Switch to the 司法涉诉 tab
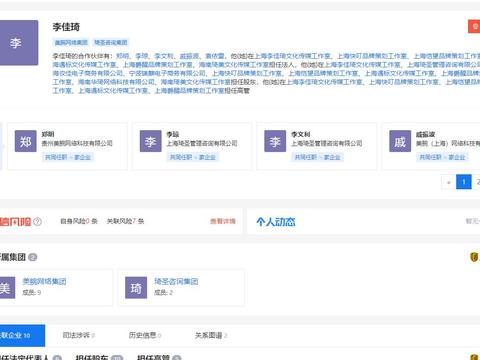The width and height of the screenshot is (480, 360). coord(79,335)
